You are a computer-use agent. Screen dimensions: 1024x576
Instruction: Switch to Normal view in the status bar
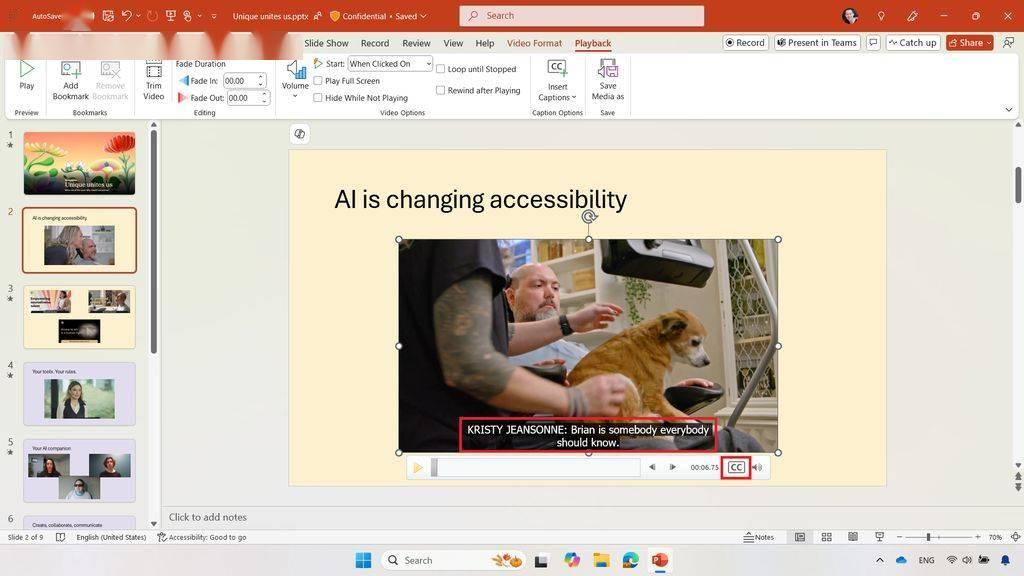pos(800,537)
